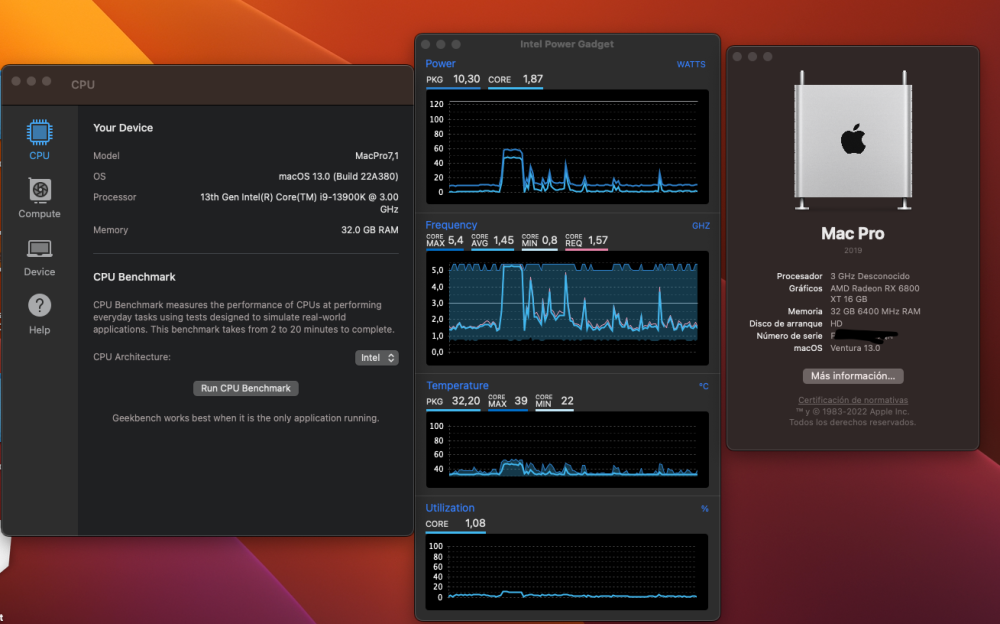Open the Compute section icon in Geekbench
The width and height of the screenshot is (1000, 624).
click(x=40, y=190)
